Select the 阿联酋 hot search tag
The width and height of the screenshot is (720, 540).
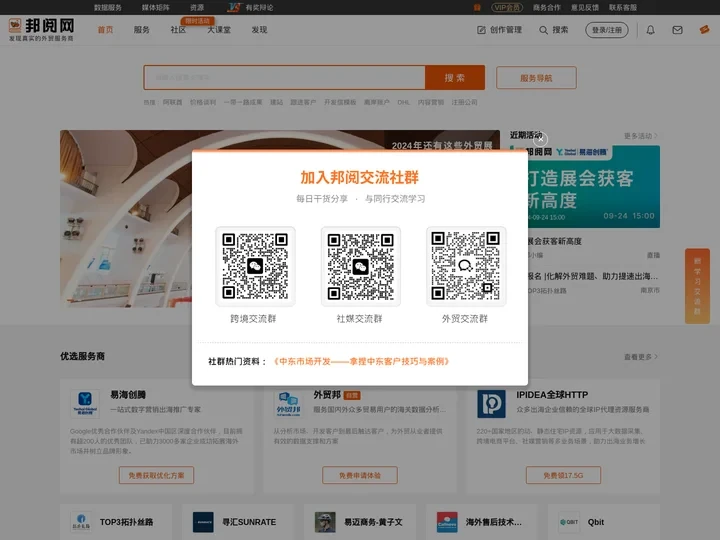(x=172, y=102)
